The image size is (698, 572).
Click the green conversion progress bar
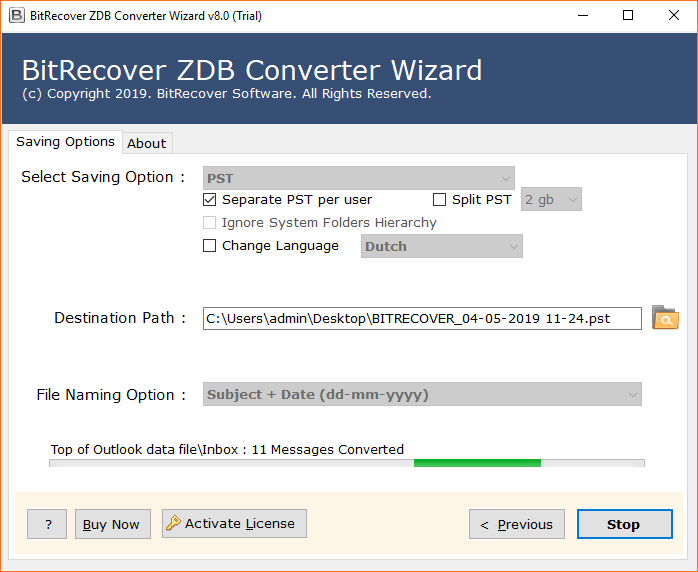[477, 463]
